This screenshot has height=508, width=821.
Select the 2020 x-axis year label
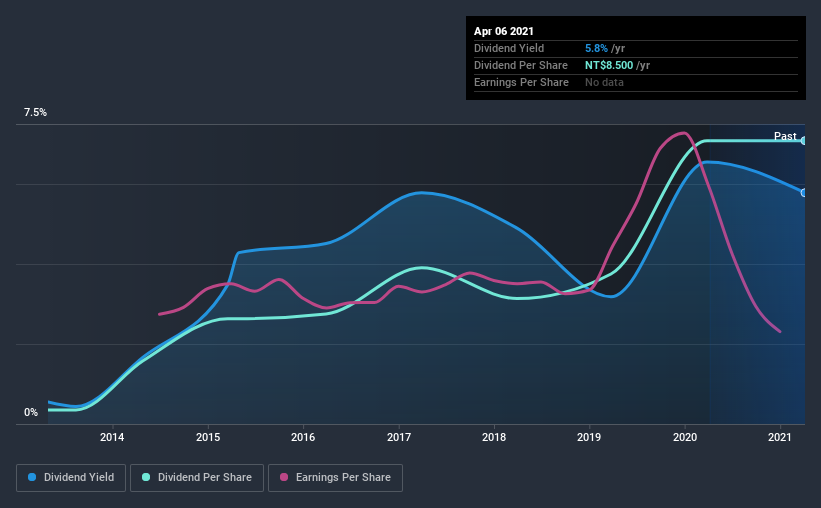685,437
